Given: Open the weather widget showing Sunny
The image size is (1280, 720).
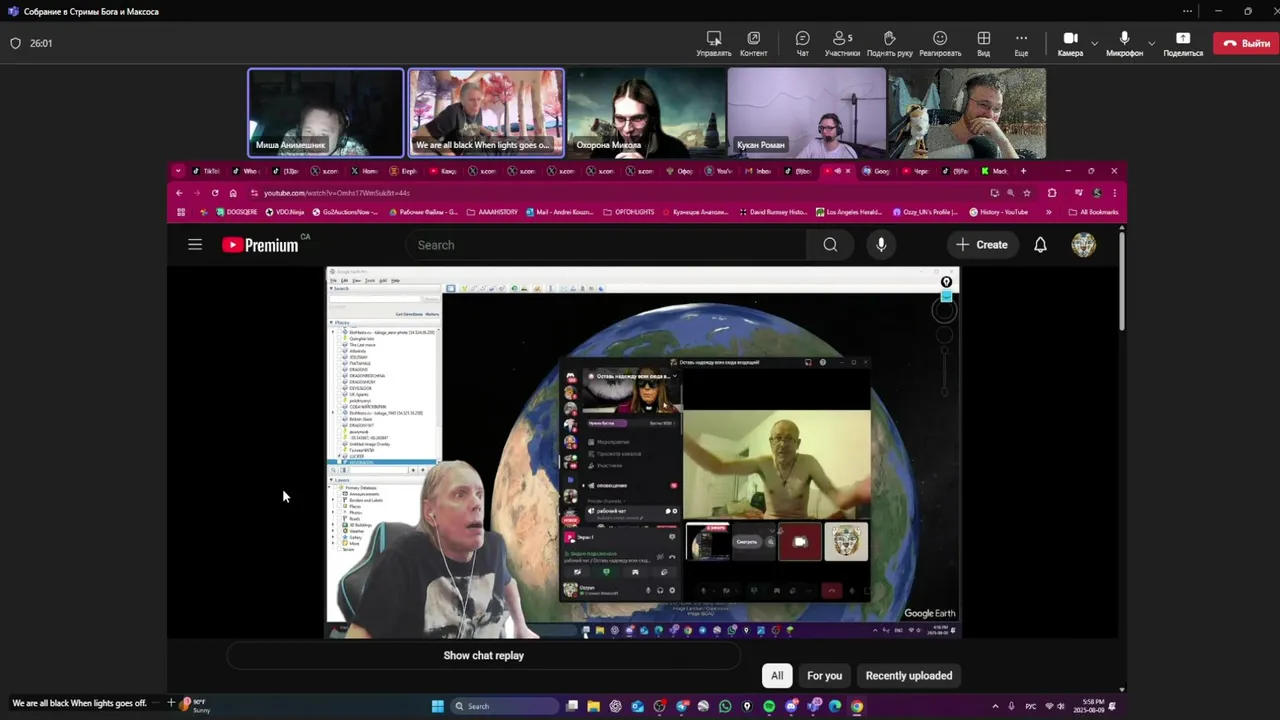Looking at the screenshot, I should tap(194, 706).
